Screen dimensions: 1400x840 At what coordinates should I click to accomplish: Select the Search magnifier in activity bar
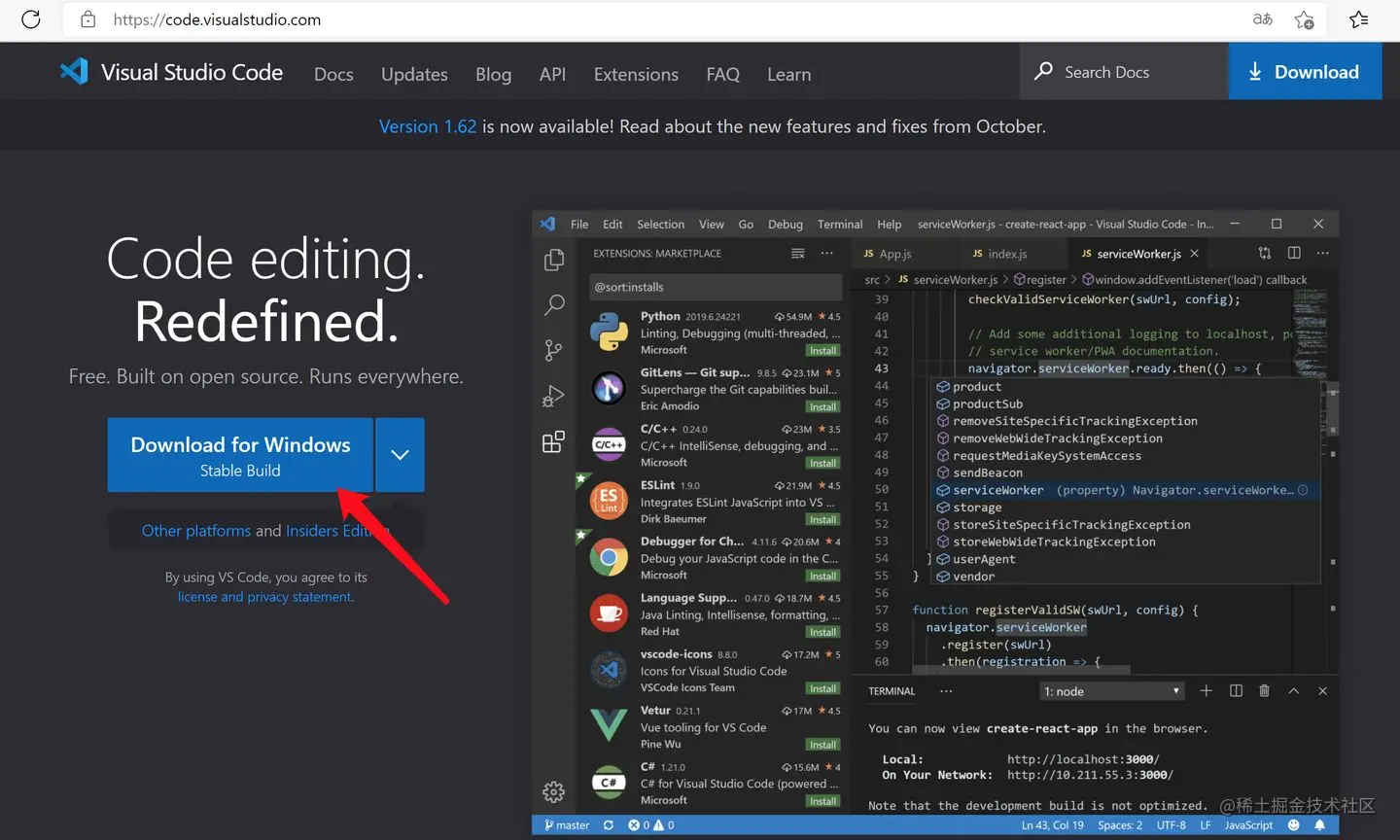[554, 305]
